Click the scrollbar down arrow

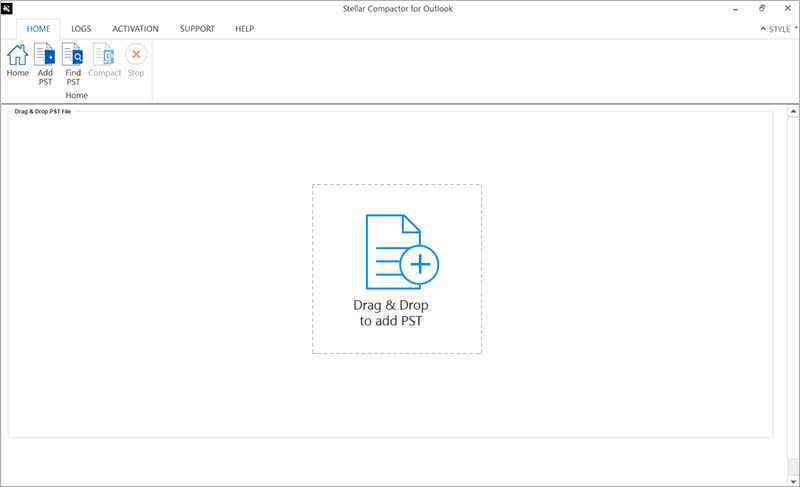(793, 481)
